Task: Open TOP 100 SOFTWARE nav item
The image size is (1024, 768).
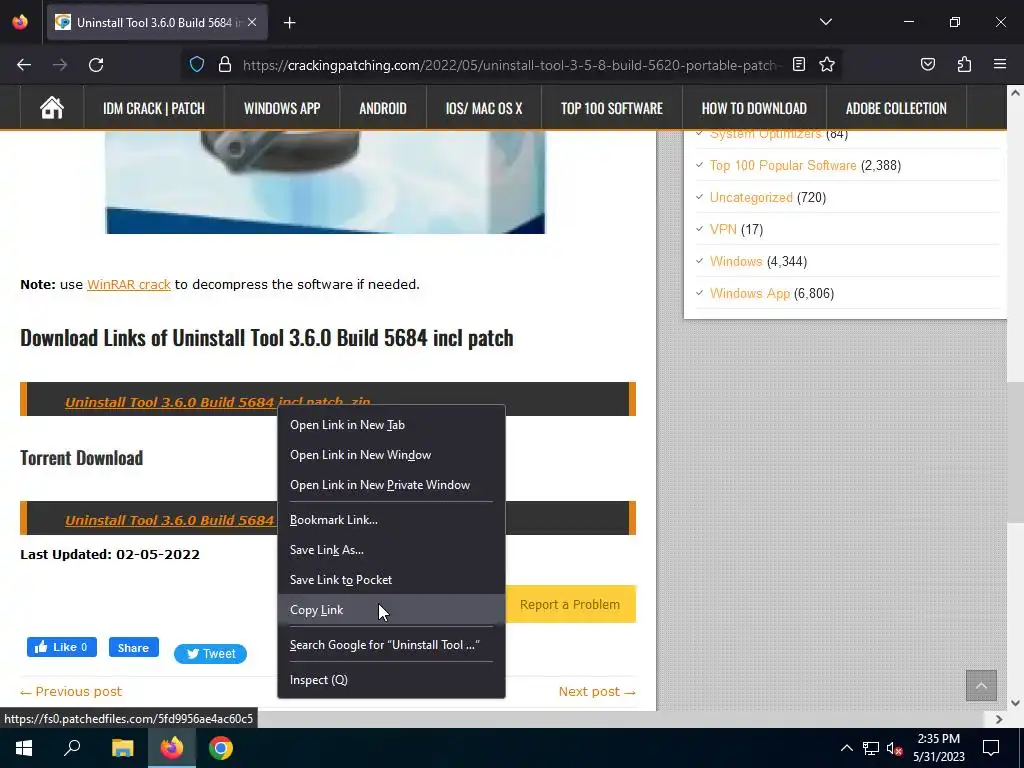Action: click(x=612, y=108)
